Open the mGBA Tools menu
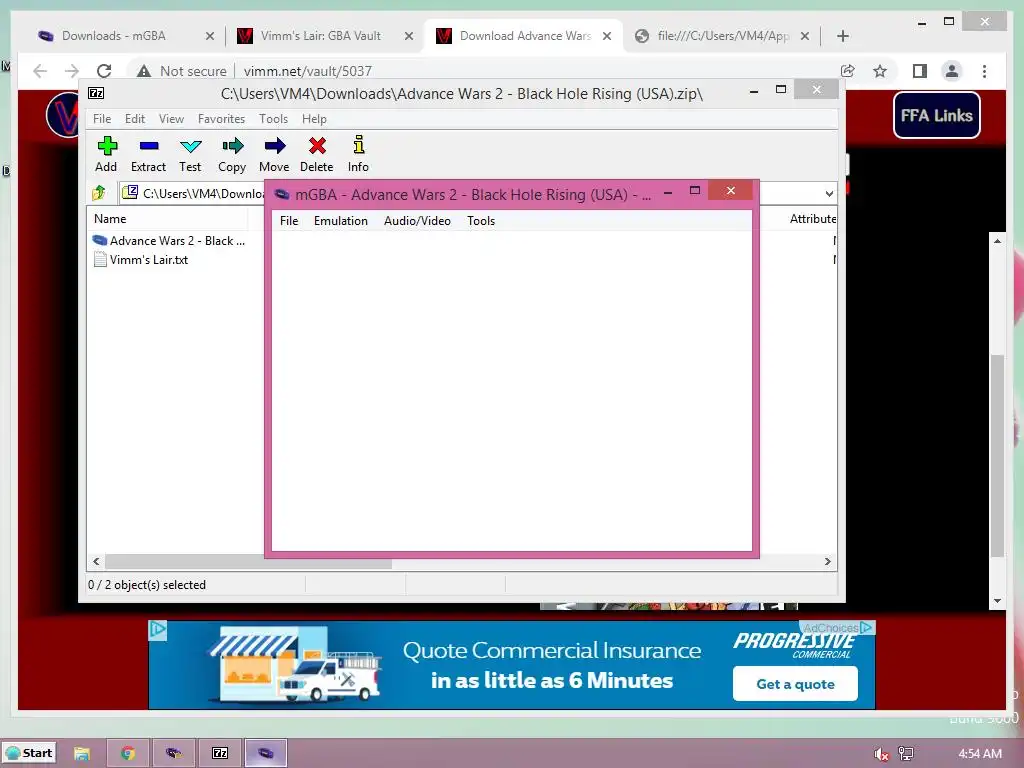Screen dimensions: 1024x768 481,221
